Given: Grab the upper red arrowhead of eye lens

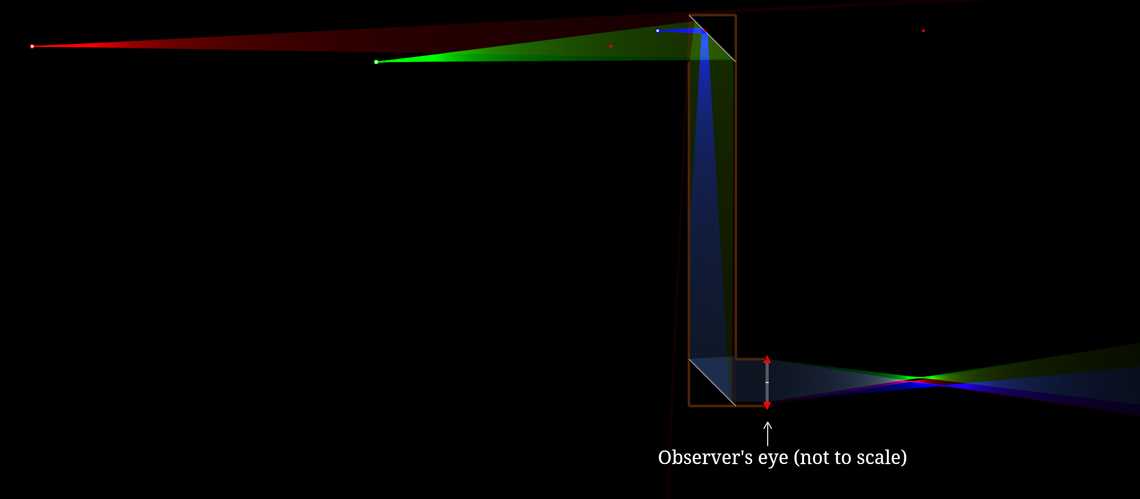Looking at the screenshot, I should 767,360.
